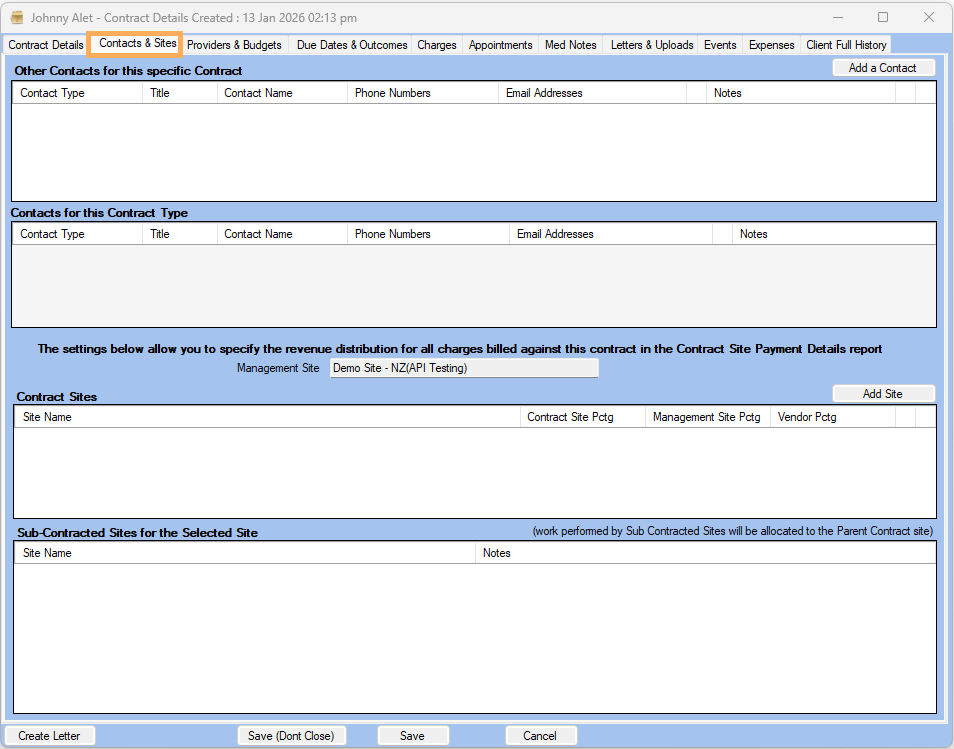Cancel the contract details changes
Image resolution: width=954 pixels, height=749 pixels.
click(539, 736)
